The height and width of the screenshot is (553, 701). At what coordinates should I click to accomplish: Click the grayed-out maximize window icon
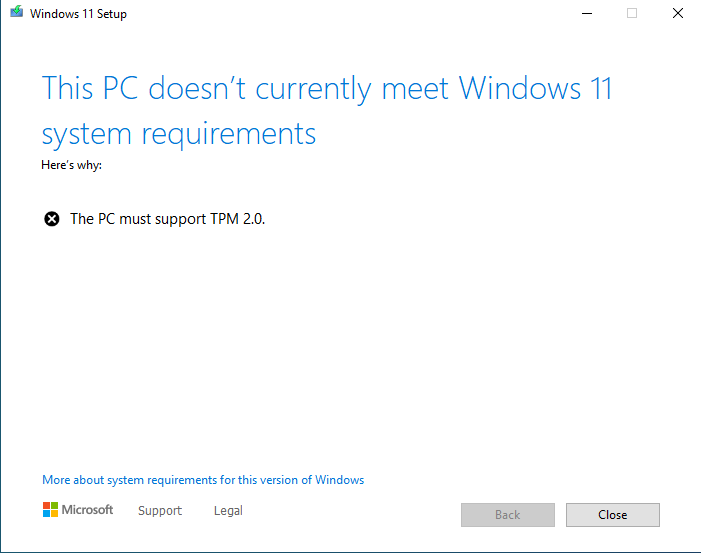[x=632, y=13]
